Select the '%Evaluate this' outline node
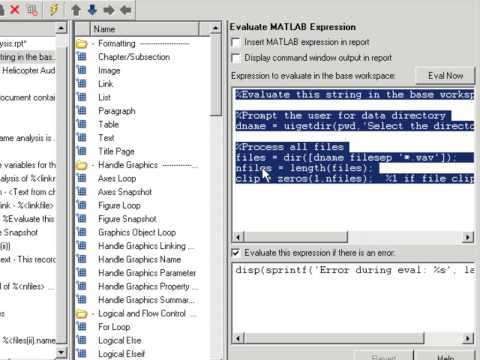The image size is (480, 360). tap(28, 219)
